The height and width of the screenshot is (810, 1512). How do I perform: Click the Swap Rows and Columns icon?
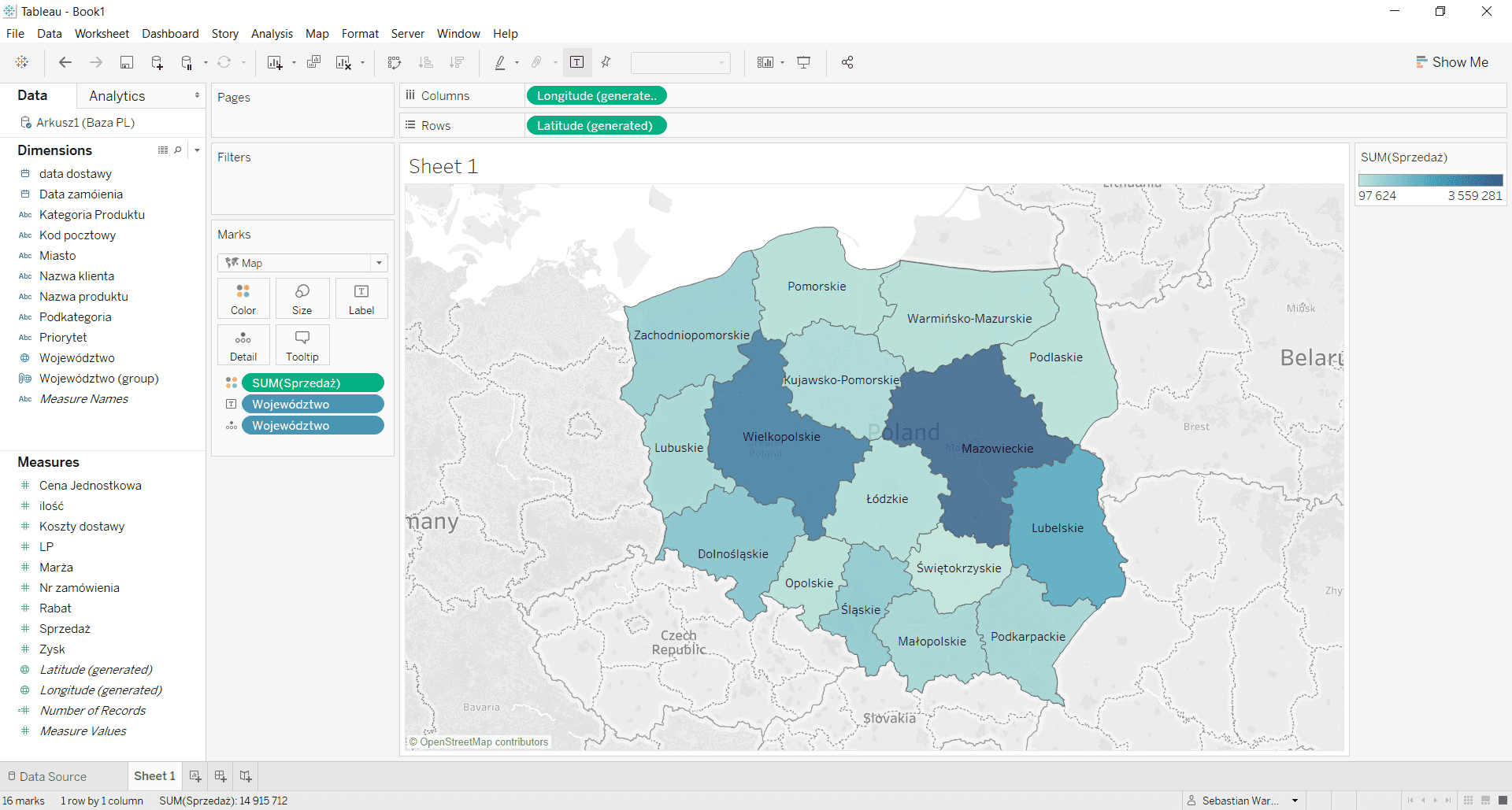[395, 63]
